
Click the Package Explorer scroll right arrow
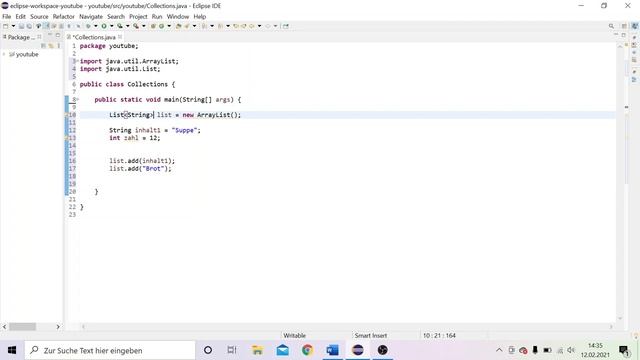[x=58, y=327]
